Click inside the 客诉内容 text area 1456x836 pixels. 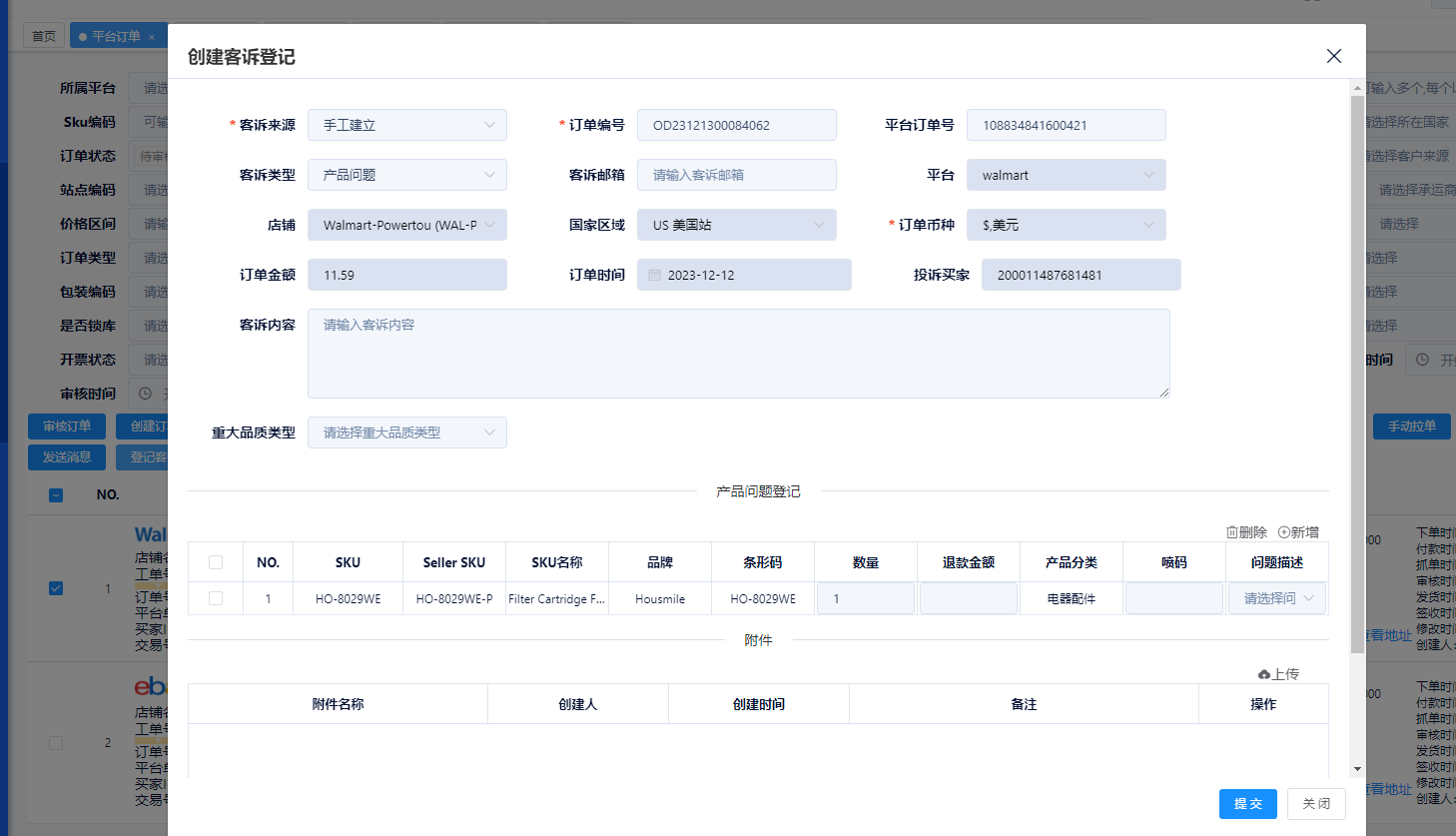pos(738,353)
